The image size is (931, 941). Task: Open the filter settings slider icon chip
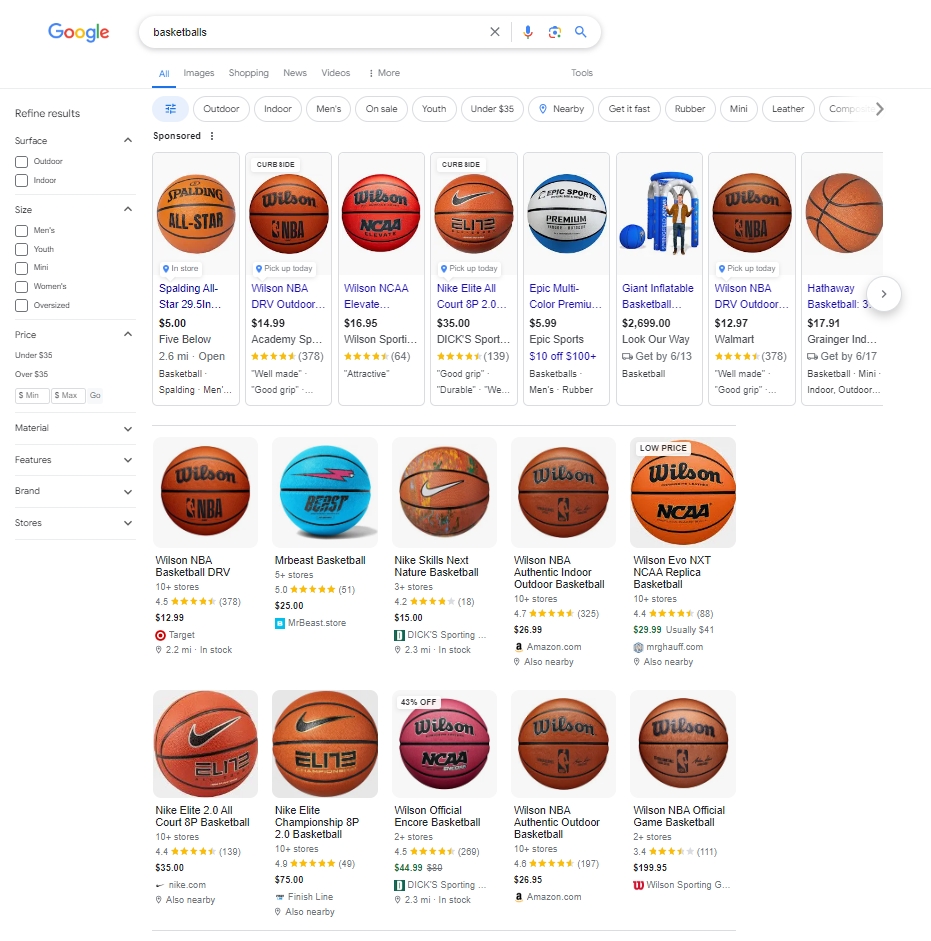point(170,109)
